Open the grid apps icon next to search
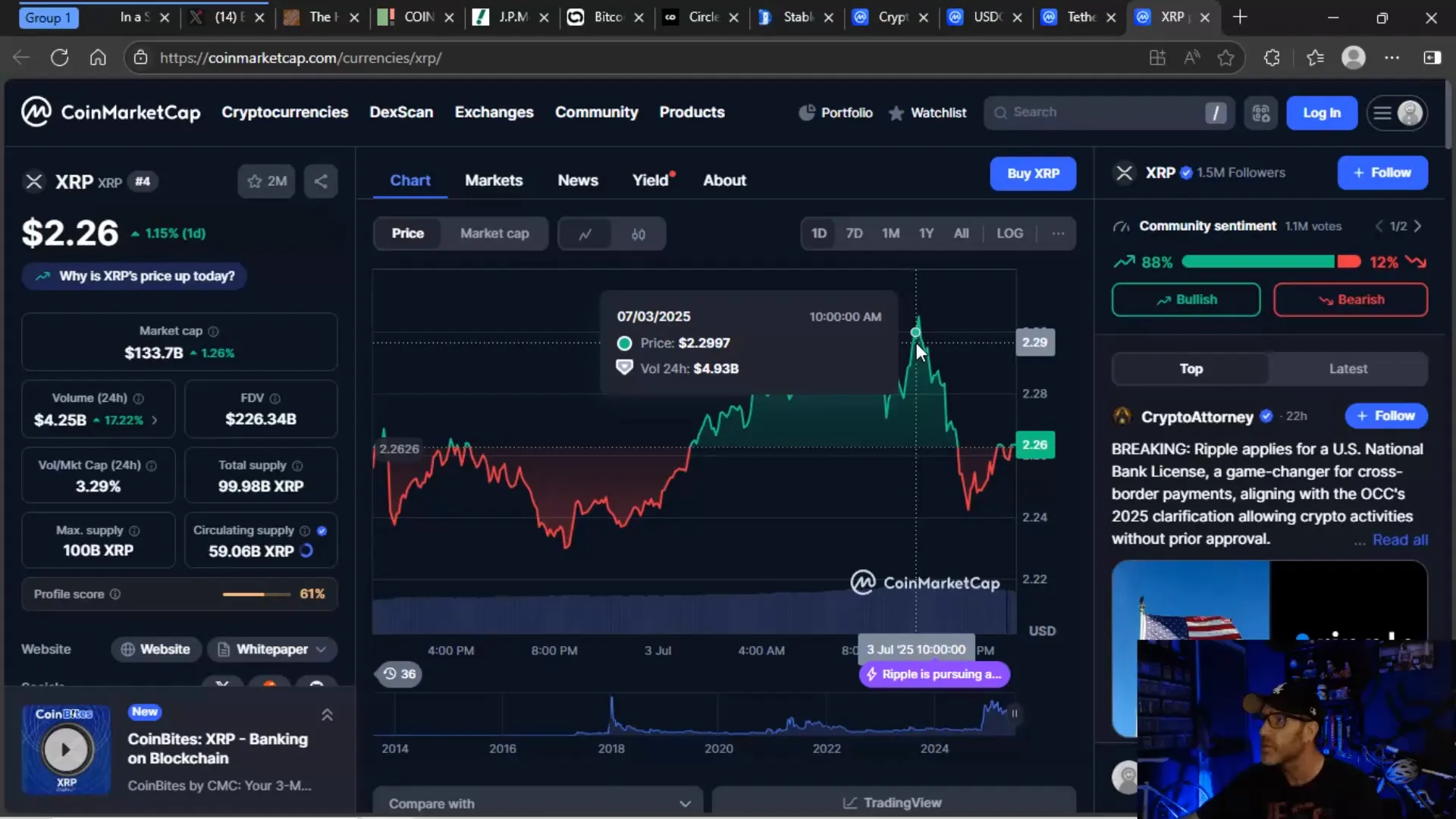Image resolution: width=1456 pixels, height=819 pixels. [1260, 113]
